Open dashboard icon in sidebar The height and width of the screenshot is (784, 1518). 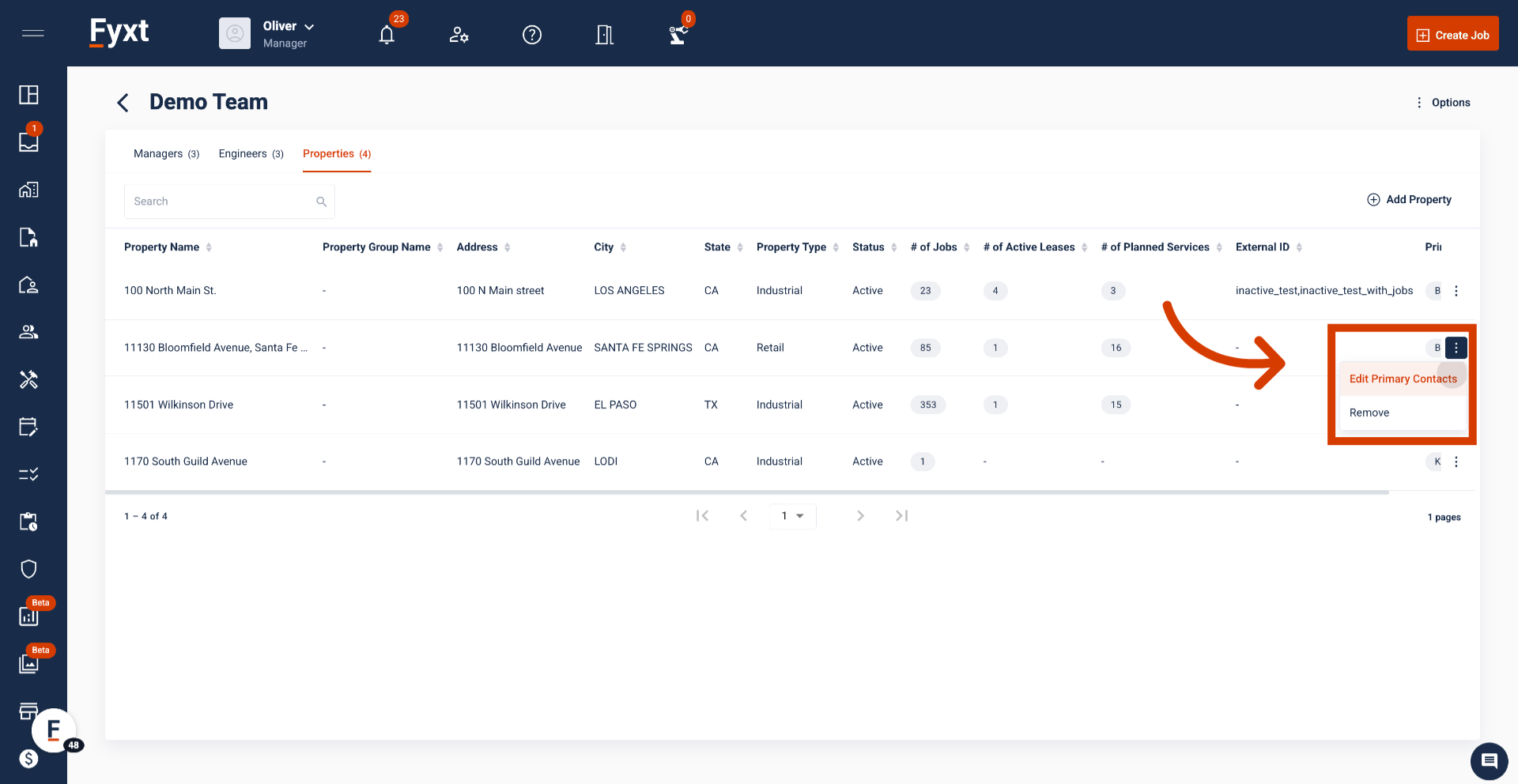28,95
